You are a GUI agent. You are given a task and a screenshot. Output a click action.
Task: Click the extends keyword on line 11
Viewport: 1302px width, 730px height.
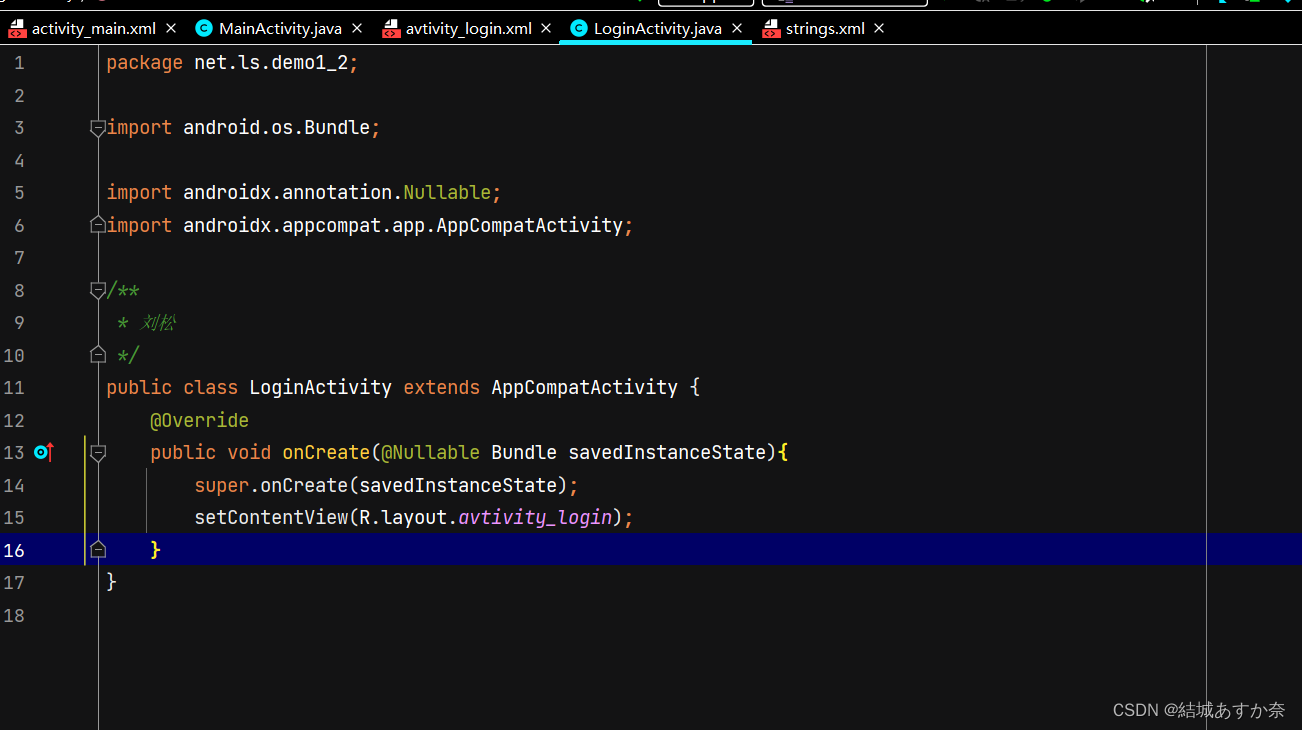click(x=441, y=387)
